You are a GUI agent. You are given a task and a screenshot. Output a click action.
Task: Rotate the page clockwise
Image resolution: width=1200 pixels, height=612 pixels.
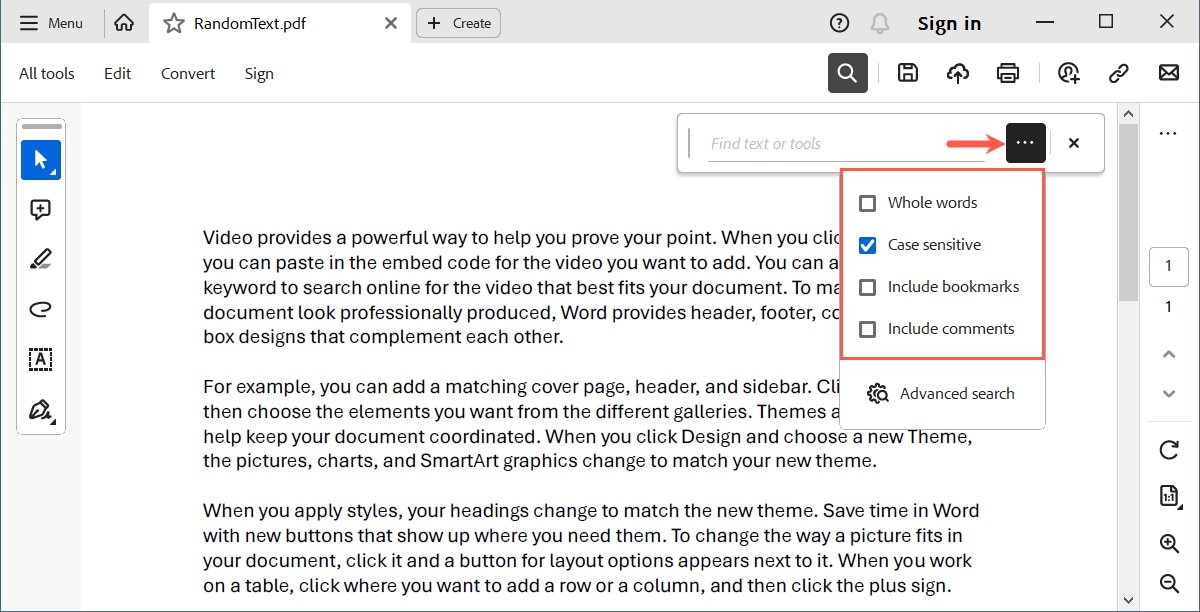coord(1169,449)
